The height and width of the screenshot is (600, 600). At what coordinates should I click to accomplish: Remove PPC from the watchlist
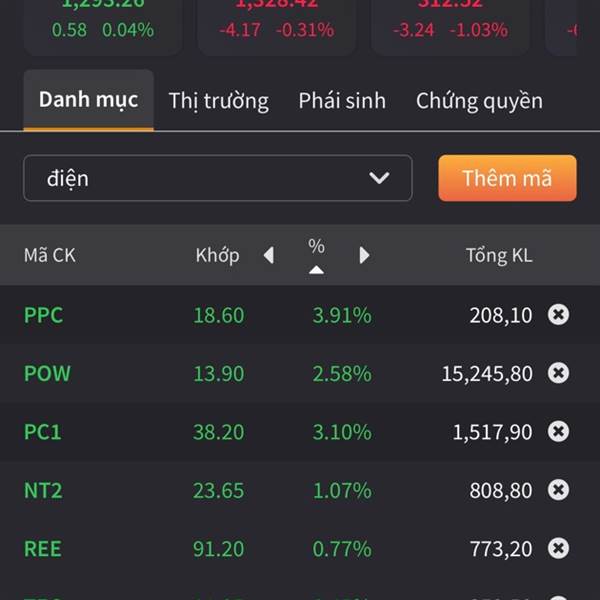coord(558,315)
